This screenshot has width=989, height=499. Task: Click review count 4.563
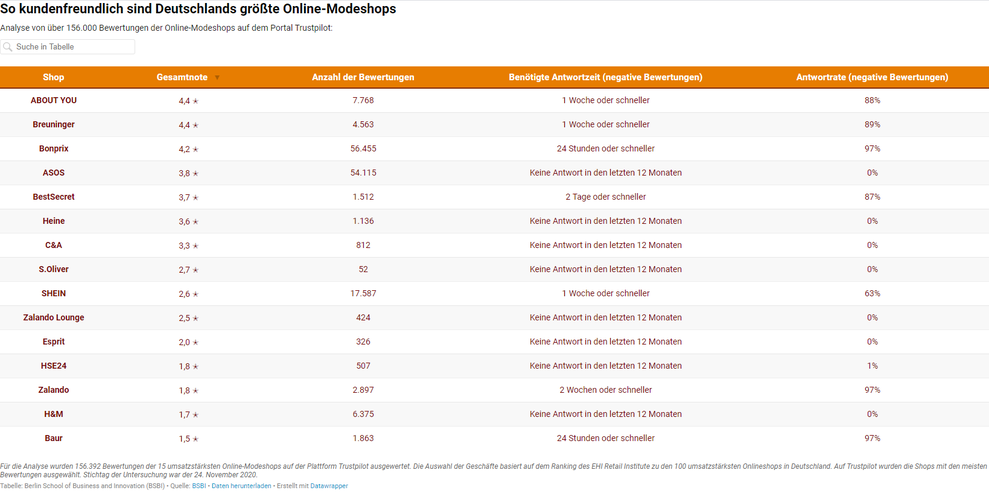click(363, 125)
